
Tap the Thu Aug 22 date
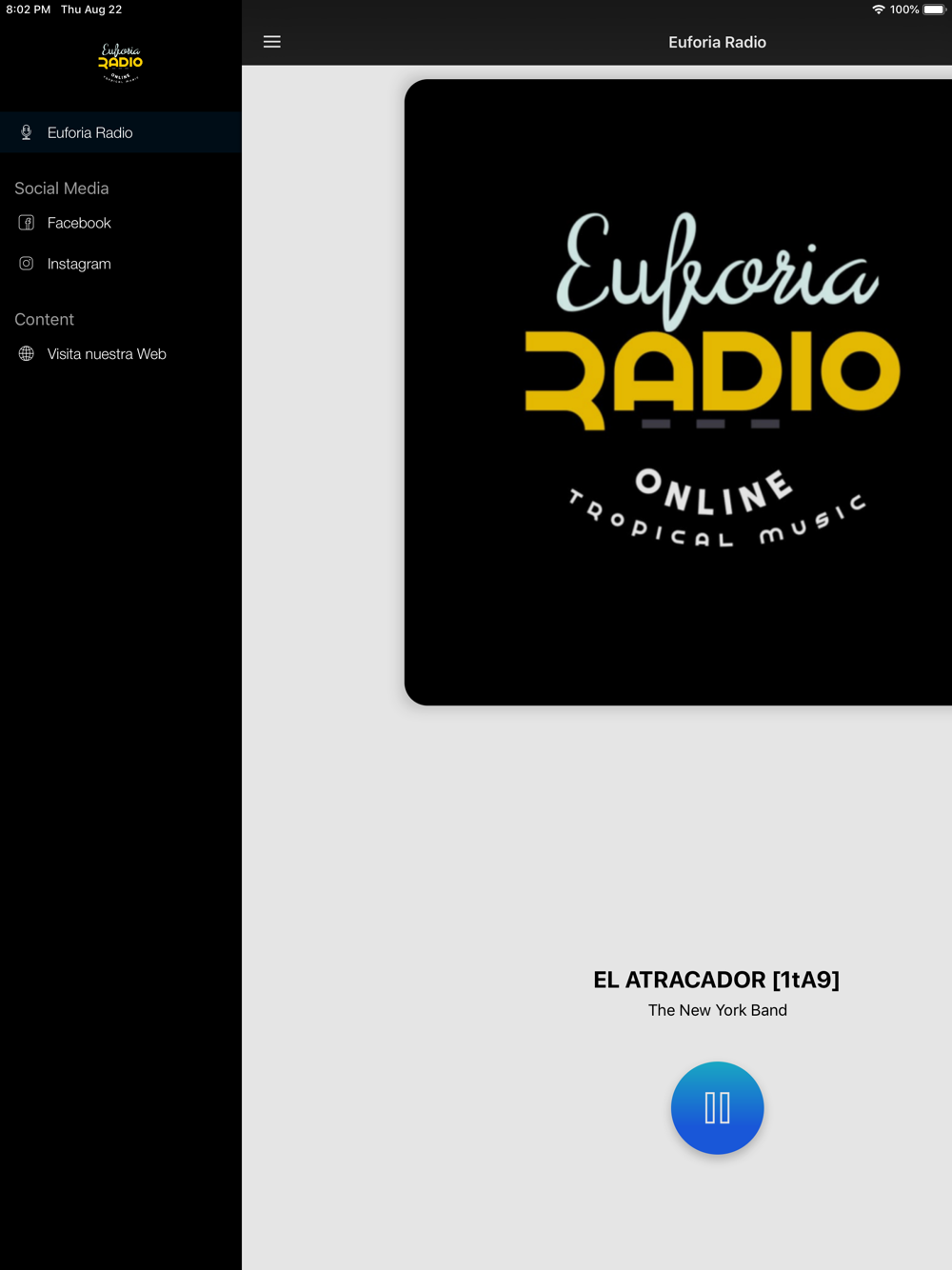[x=91, y=10]
